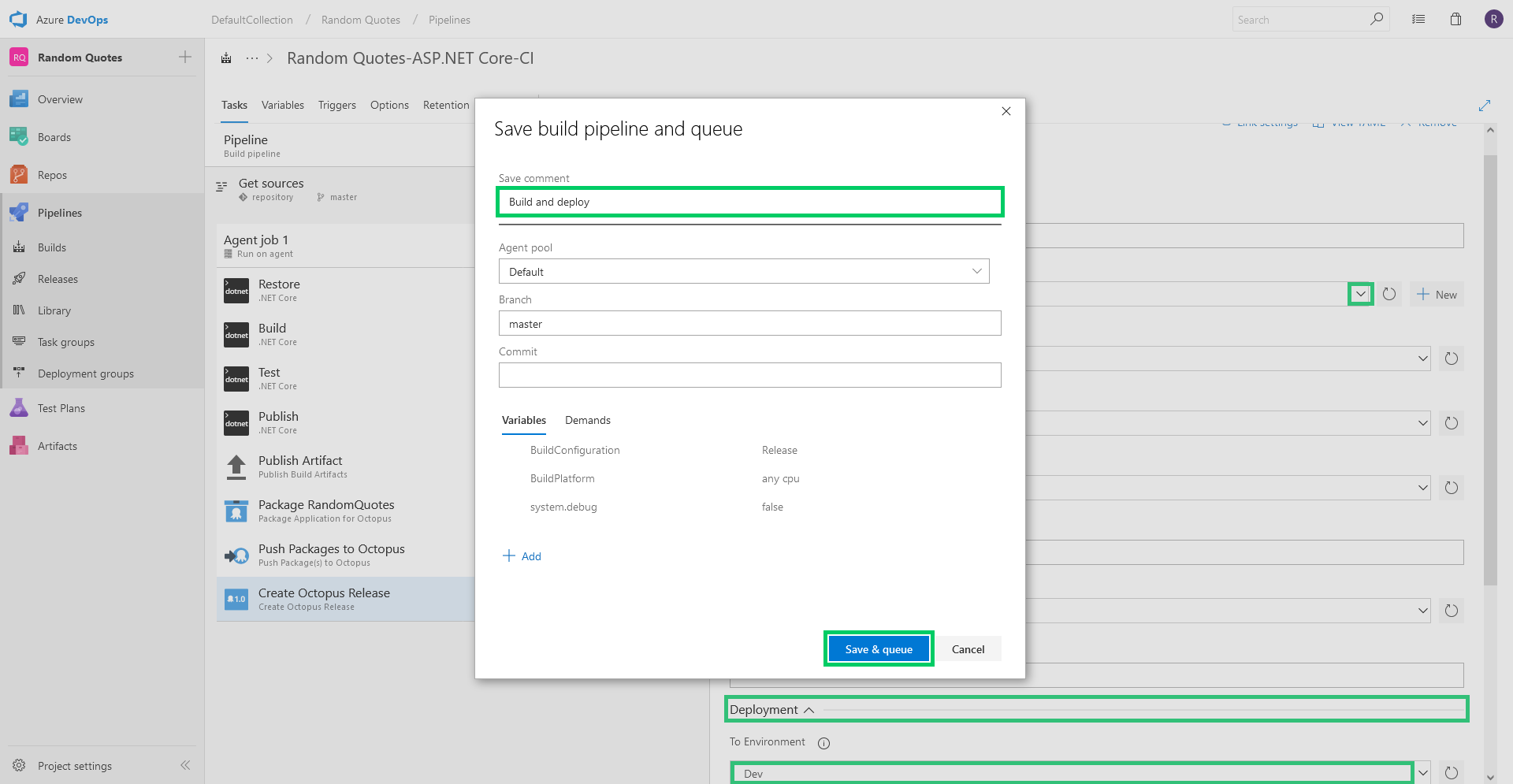Select Variables tab in the dialog
1513x784 pixels.
tap(524, 420)
